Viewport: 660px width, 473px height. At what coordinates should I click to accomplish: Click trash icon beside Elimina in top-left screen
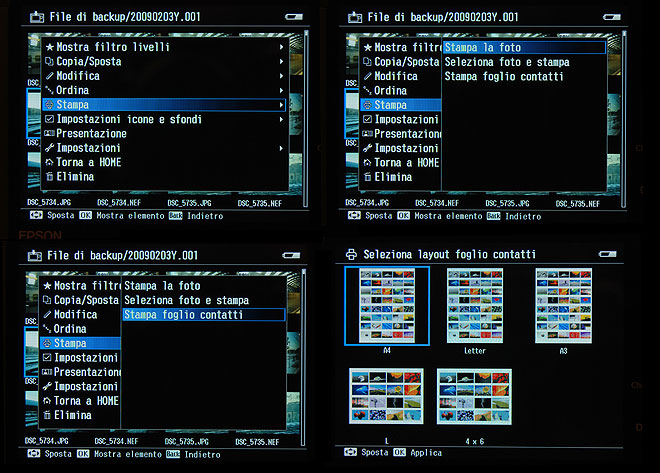tap(50, 177)
